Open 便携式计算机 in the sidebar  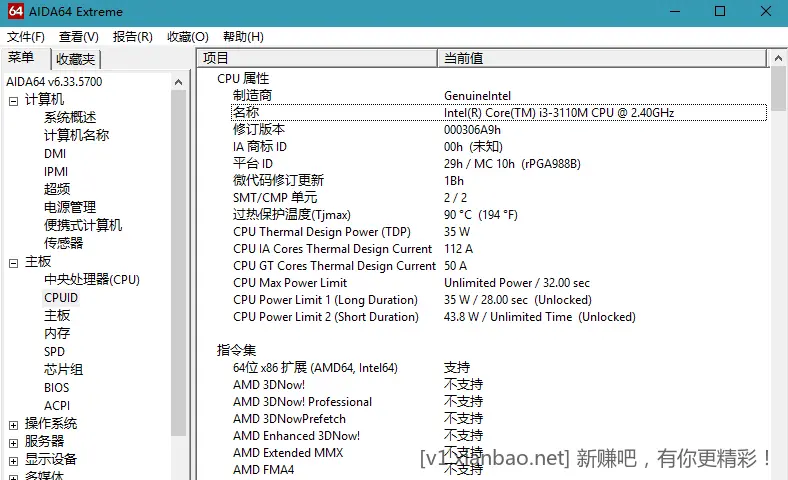pos(83,225)
